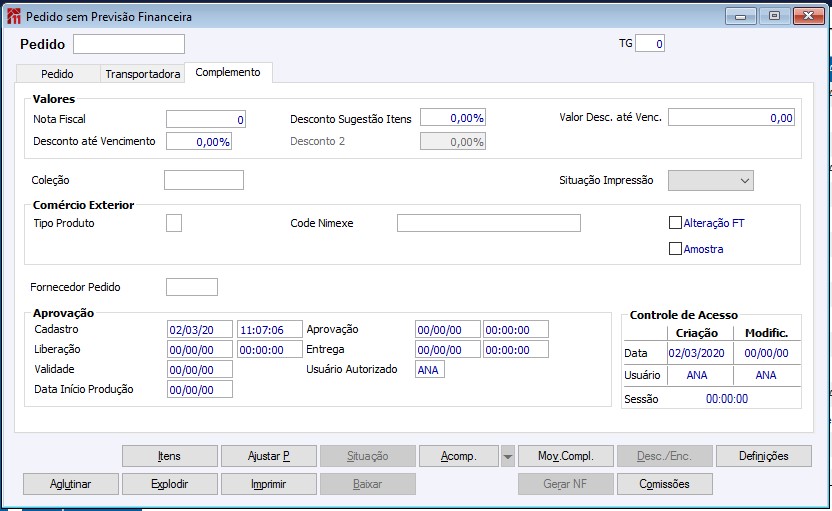
Task: Click the Cadastro date field 02/03/20
Action: (x=200, y=330)
